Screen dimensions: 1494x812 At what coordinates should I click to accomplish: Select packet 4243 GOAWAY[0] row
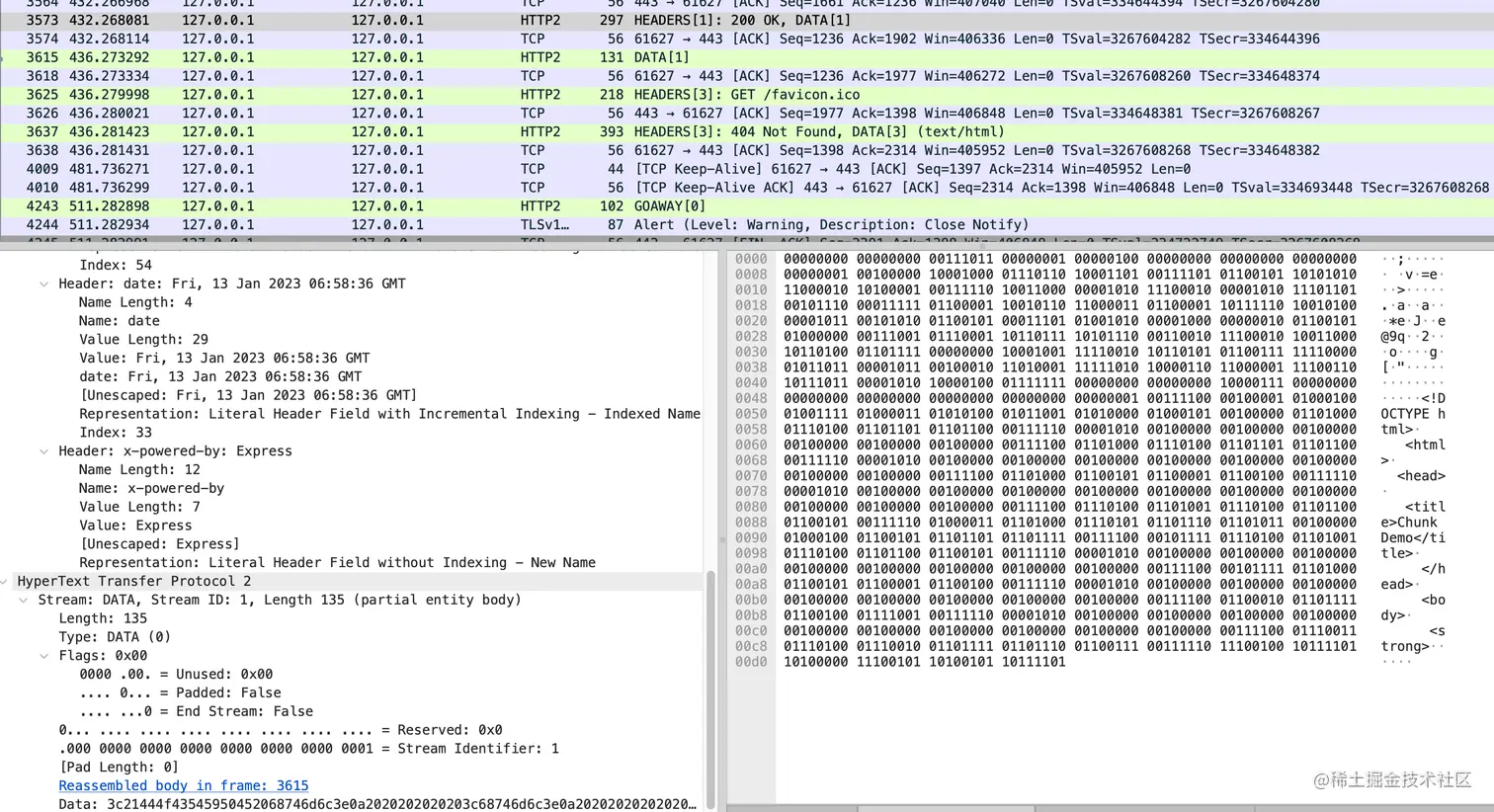[x=747, y=206]
